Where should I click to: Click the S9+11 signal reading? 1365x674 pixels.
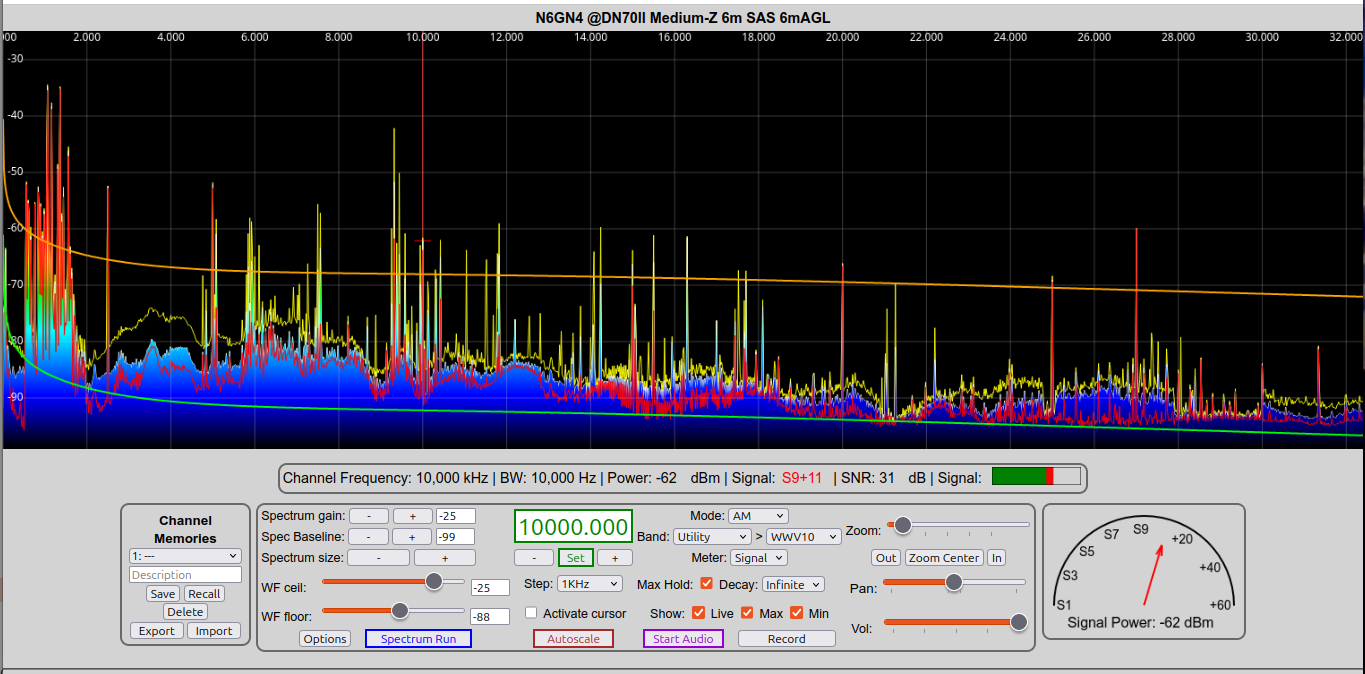(802, 478)
